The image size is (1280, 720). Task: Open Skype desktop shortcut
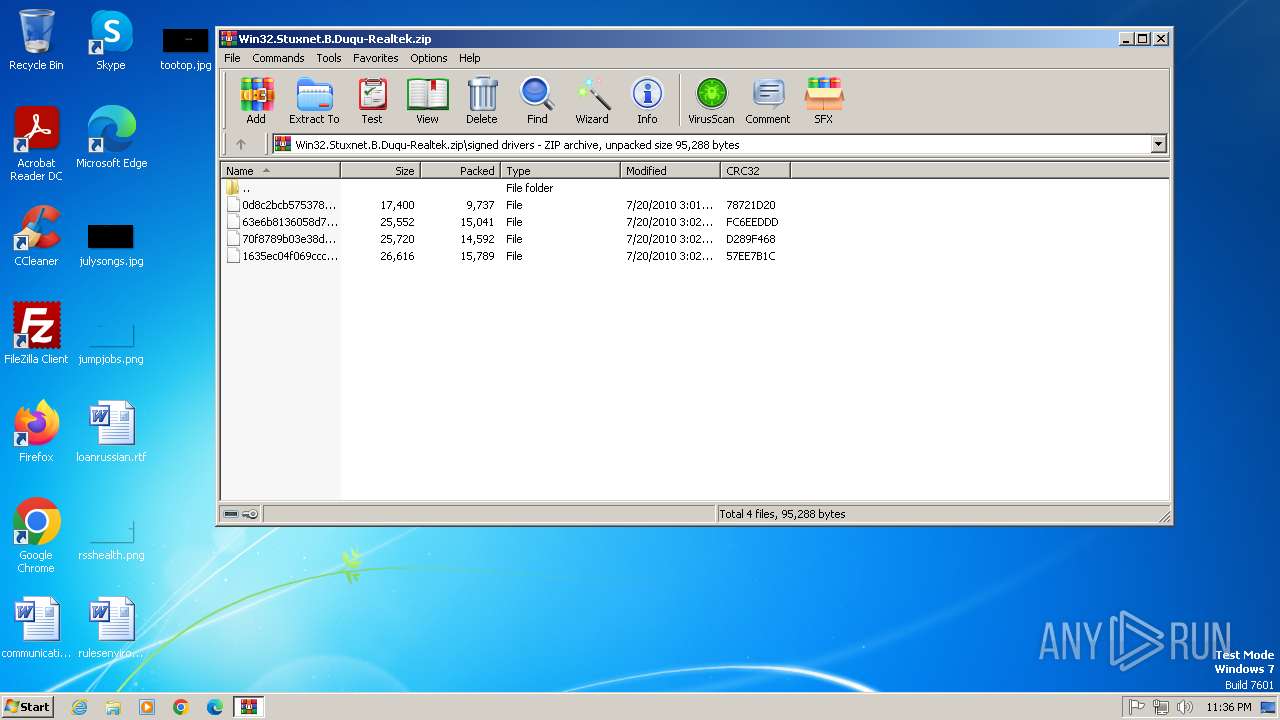click(x=110, y=40)
